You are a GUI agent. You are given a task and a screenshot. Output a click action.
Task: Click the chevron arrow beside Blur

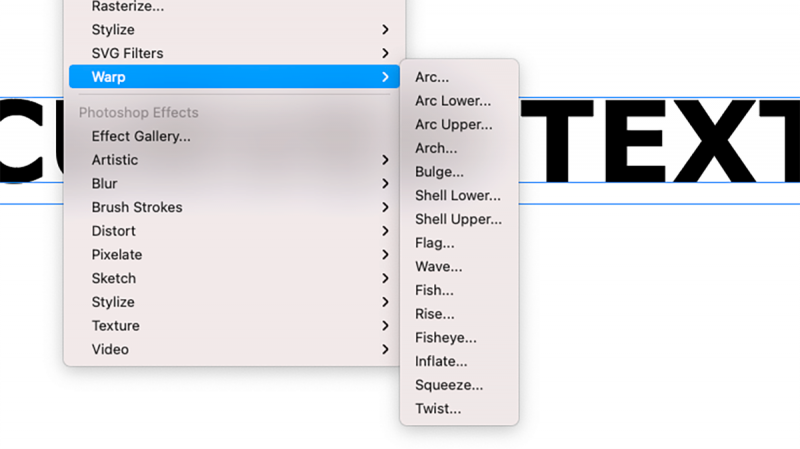[x=385, y=184]
